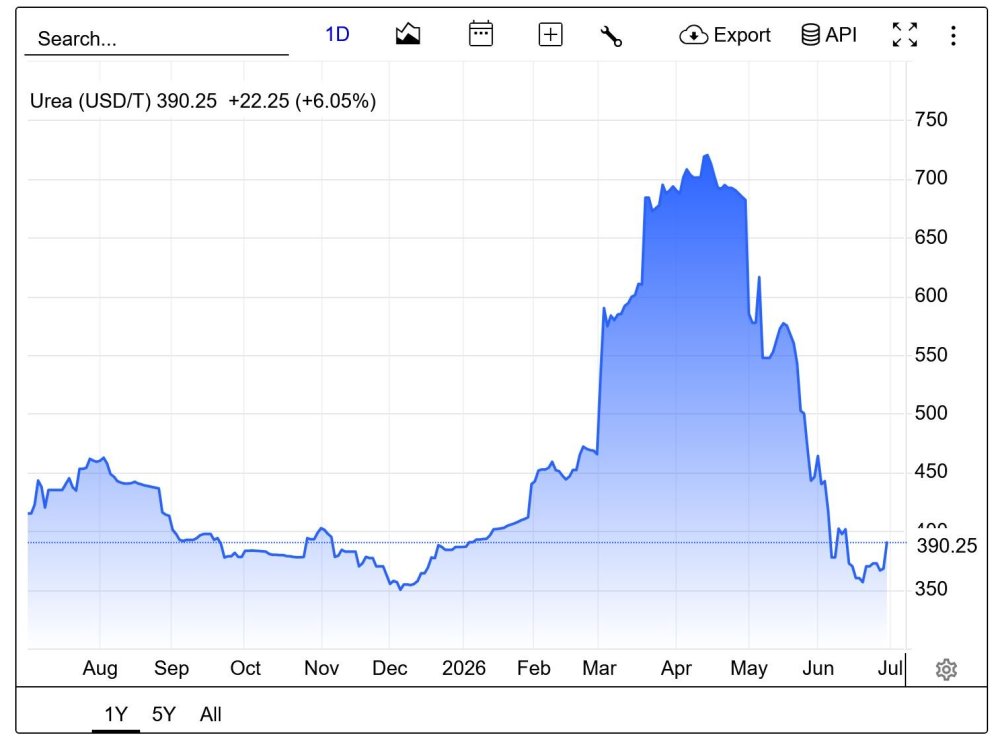The width and height of the screenshot is (1000, 743).
Task: Click the Urea (USD/T) 390.25 label
Action: click(123, 101)
